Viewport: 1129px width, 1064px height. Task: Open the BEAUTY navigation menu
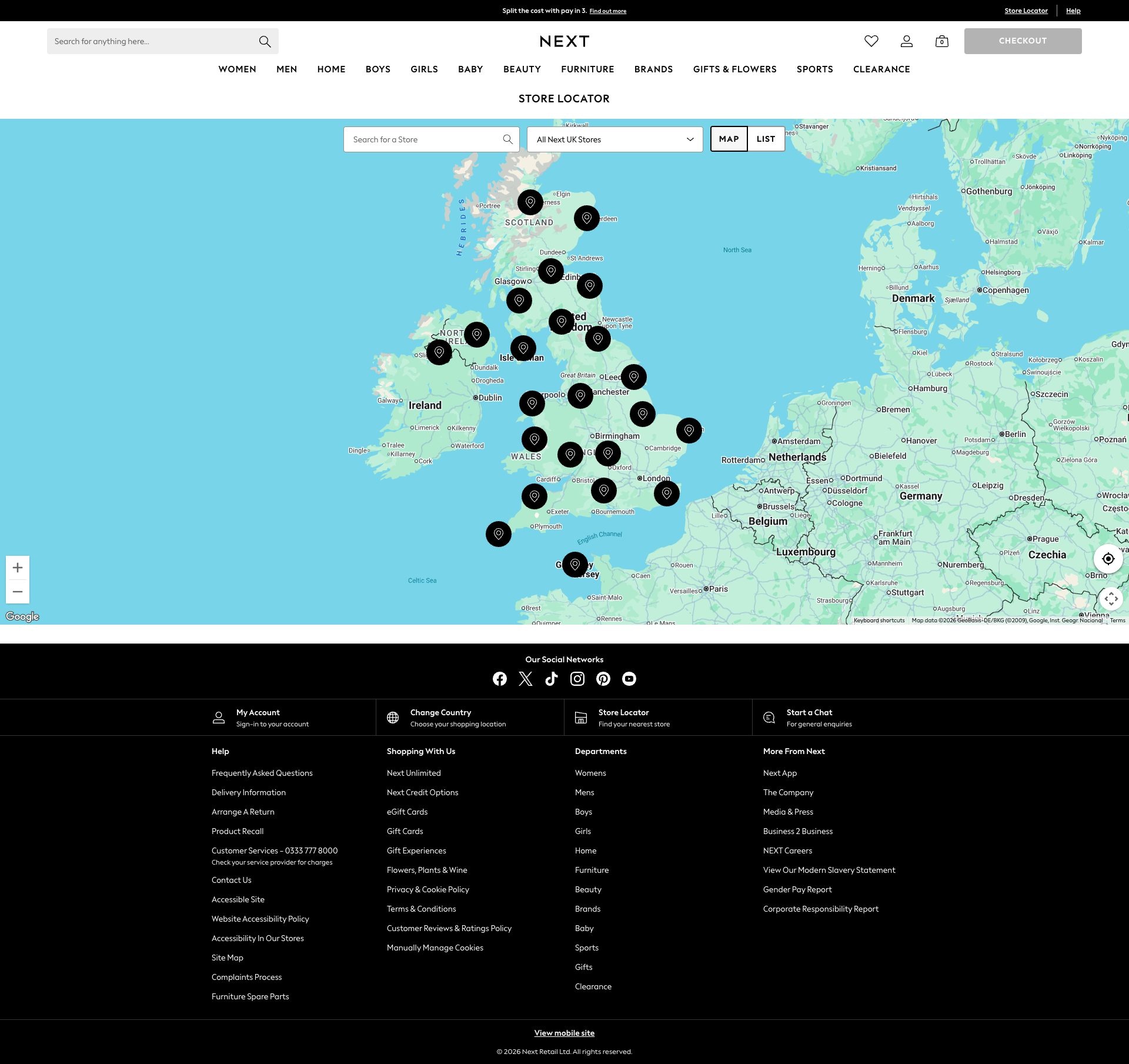[x=522, y=69]
